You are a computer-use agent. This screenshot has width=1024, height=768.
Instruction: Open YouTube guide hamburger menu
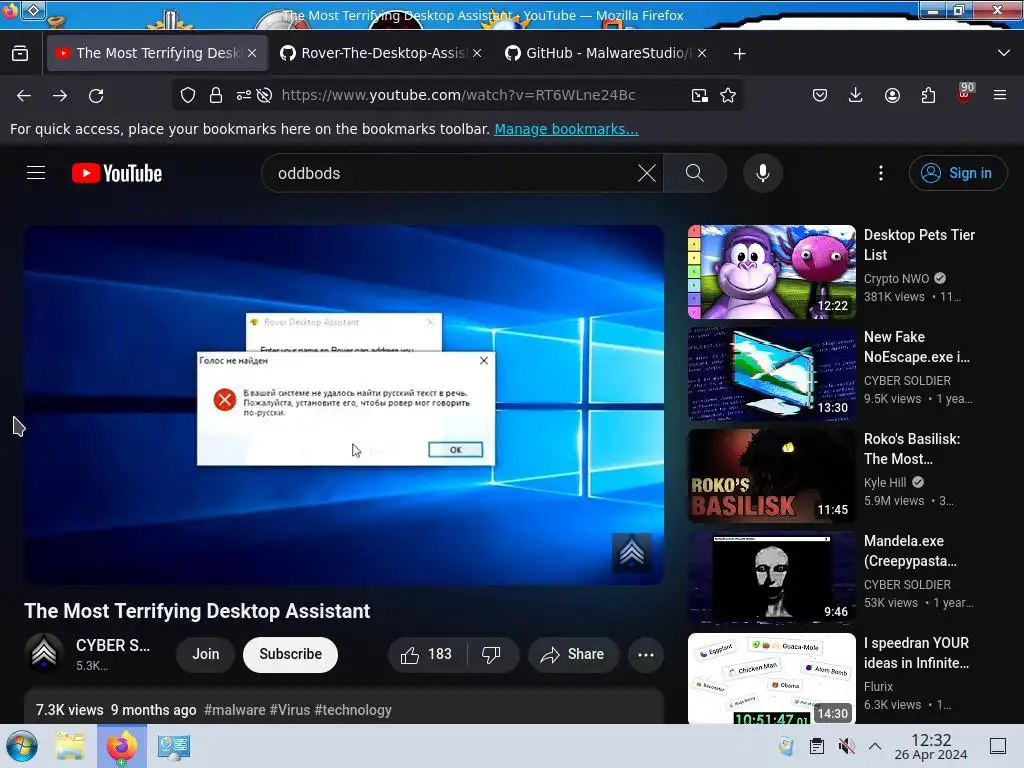[36, 173]
